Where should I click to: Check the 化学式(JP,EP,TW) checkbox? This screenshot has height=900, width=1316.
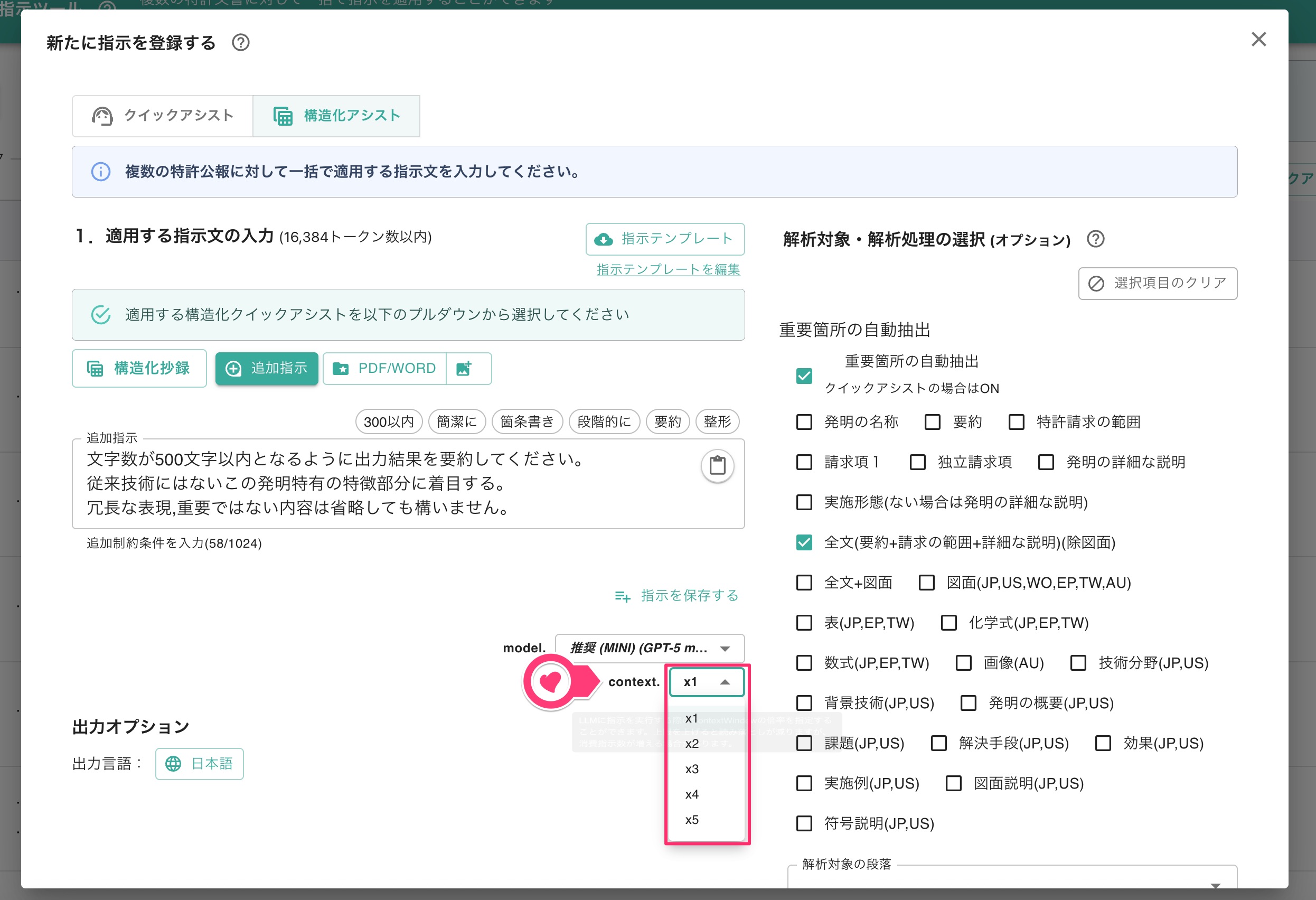(x=948, y=623)
